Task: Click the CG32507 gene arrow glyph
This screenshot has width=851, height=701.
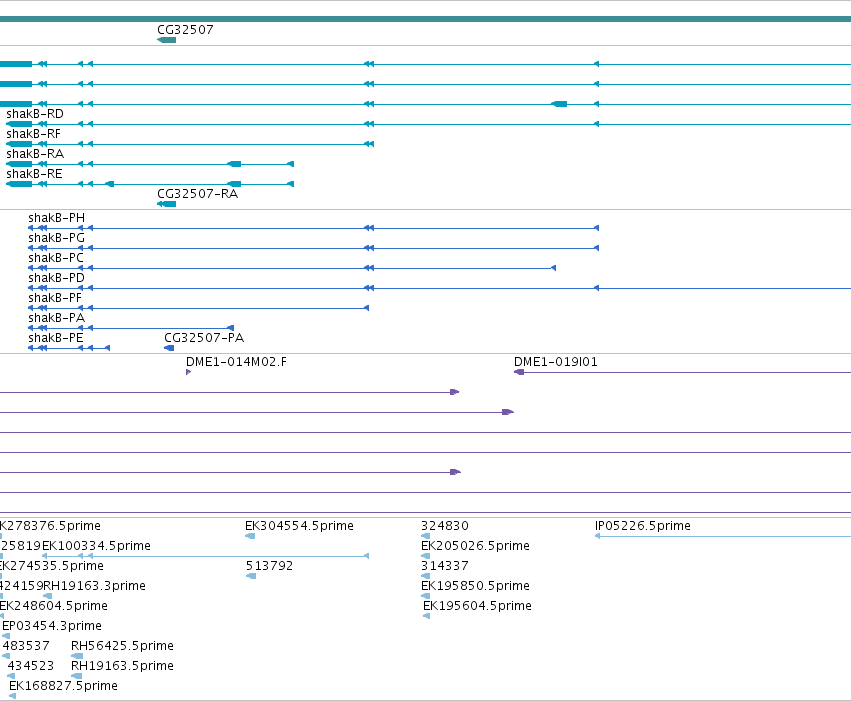Action: click(x=166, y=40)
